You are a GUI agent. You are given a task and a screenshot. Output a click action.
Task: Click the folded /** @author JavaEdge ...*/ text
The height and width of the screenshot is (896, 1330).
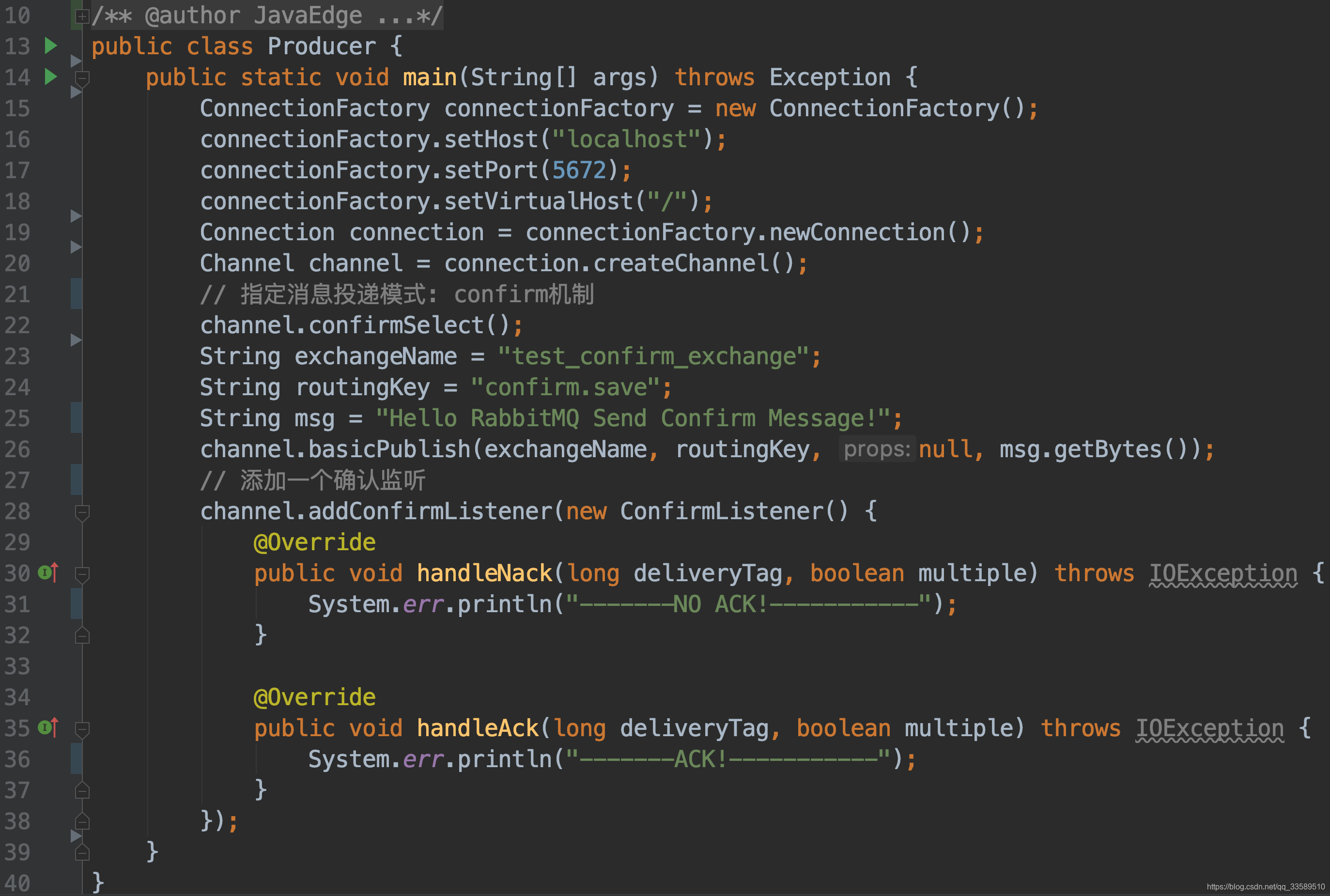(x=267, y=15)
